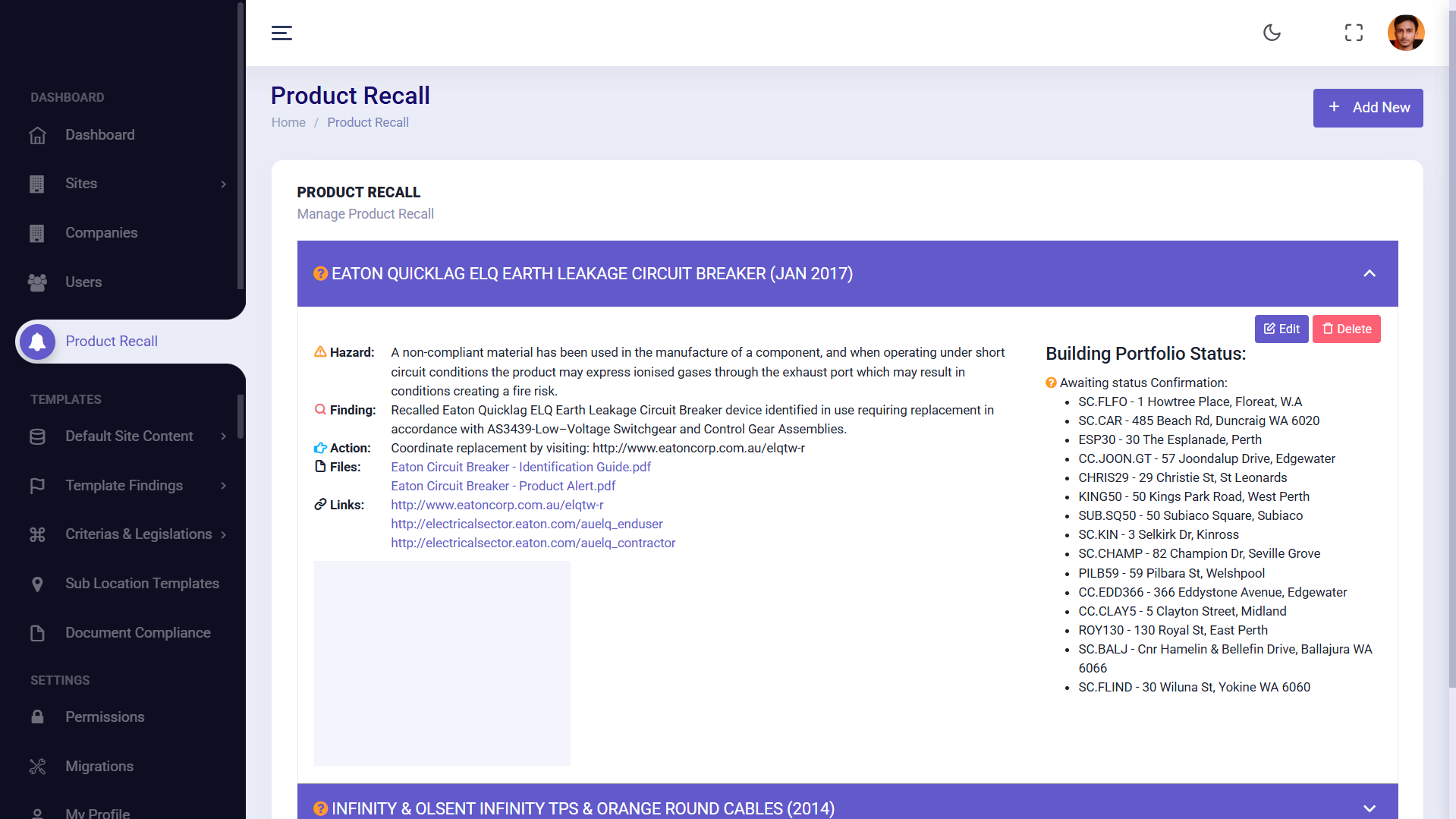Screen dimensions: 1456x819
Task: Open the Users menu item
Action: coord(83,282)
